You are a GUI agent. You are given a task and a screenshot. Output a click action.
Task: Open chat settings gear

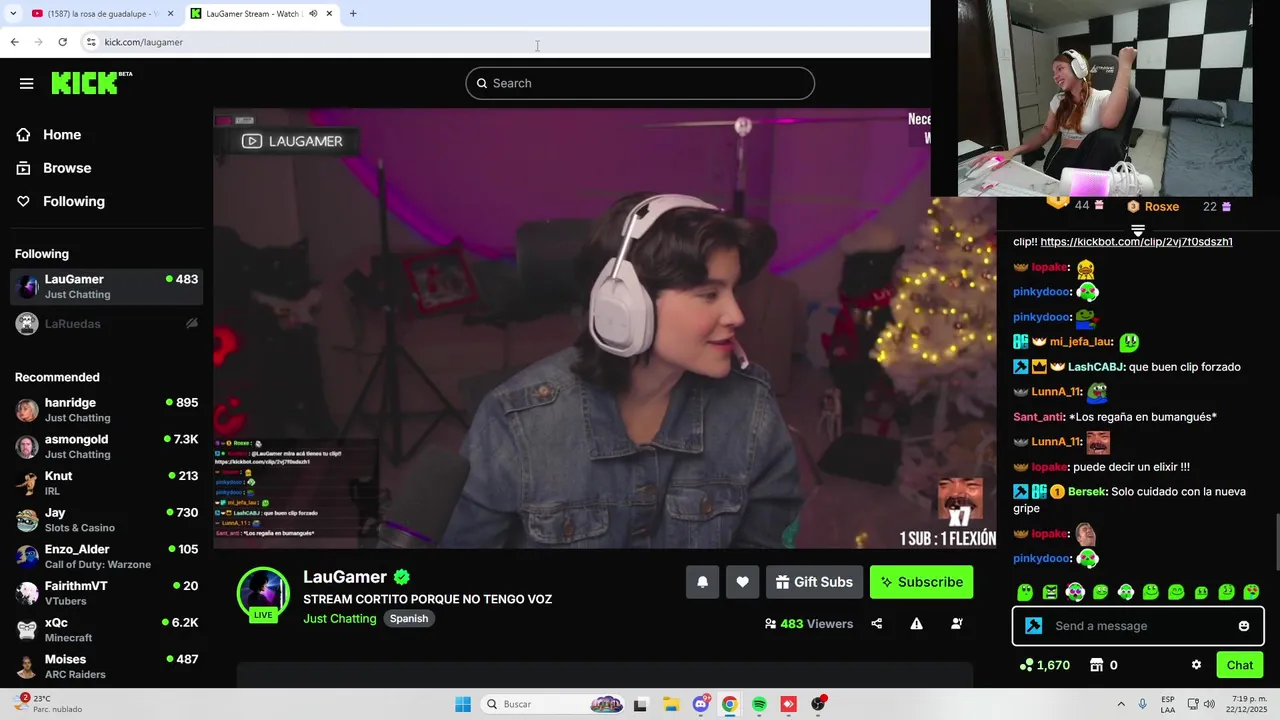tap(1196, 665)
